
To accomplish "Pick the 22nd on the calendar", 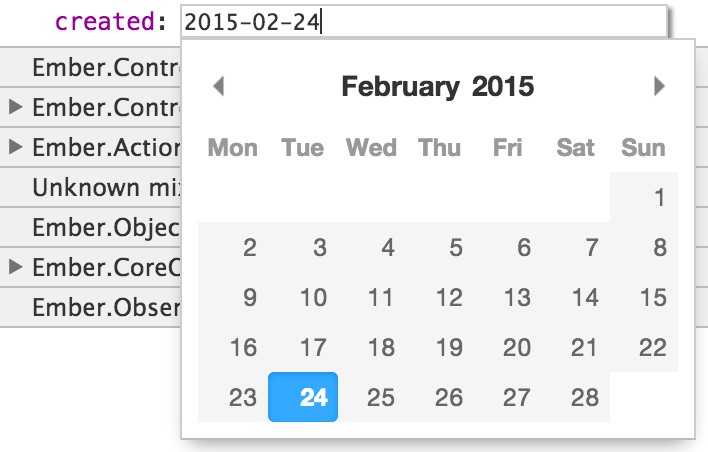I will pos(652,347).
